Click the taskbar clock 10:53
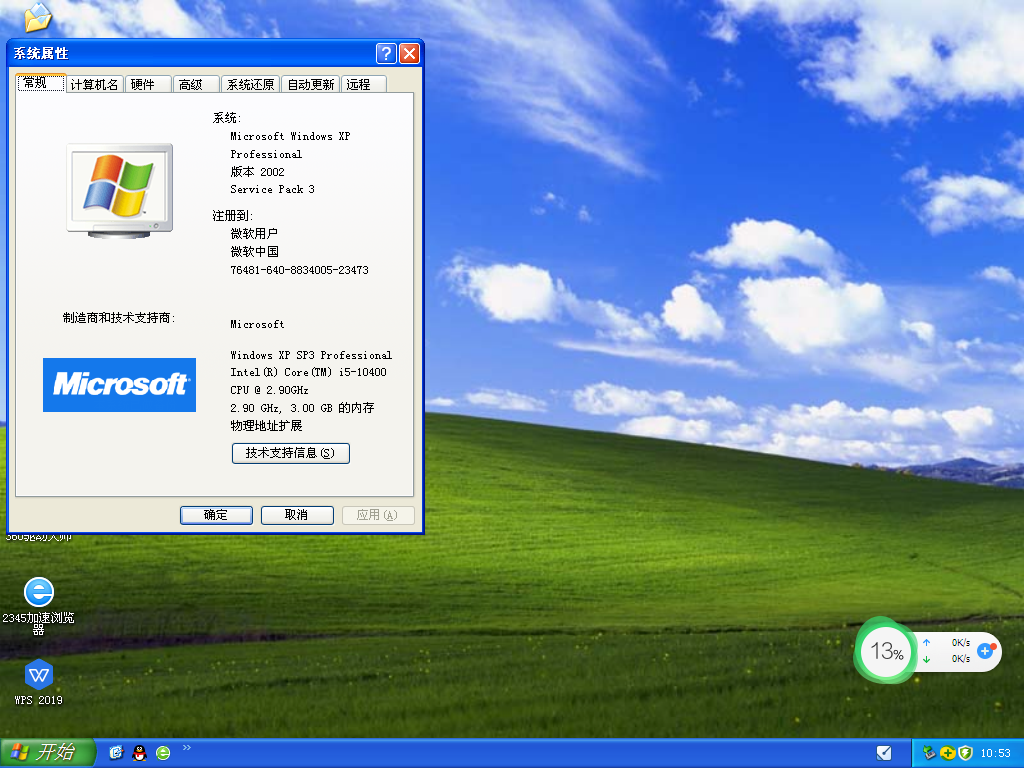Viewport: 1024px width, 768px height. (995, 753)
